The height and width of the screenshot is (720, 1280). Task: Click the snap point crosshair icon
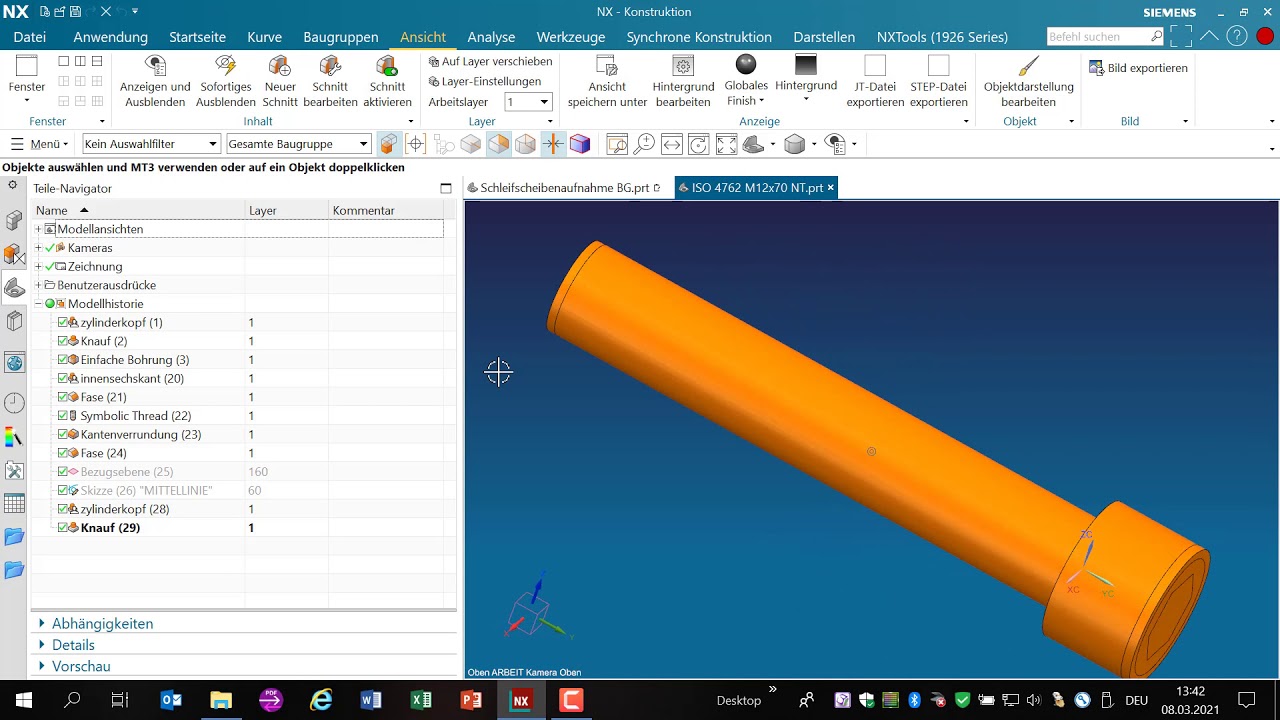416,144
